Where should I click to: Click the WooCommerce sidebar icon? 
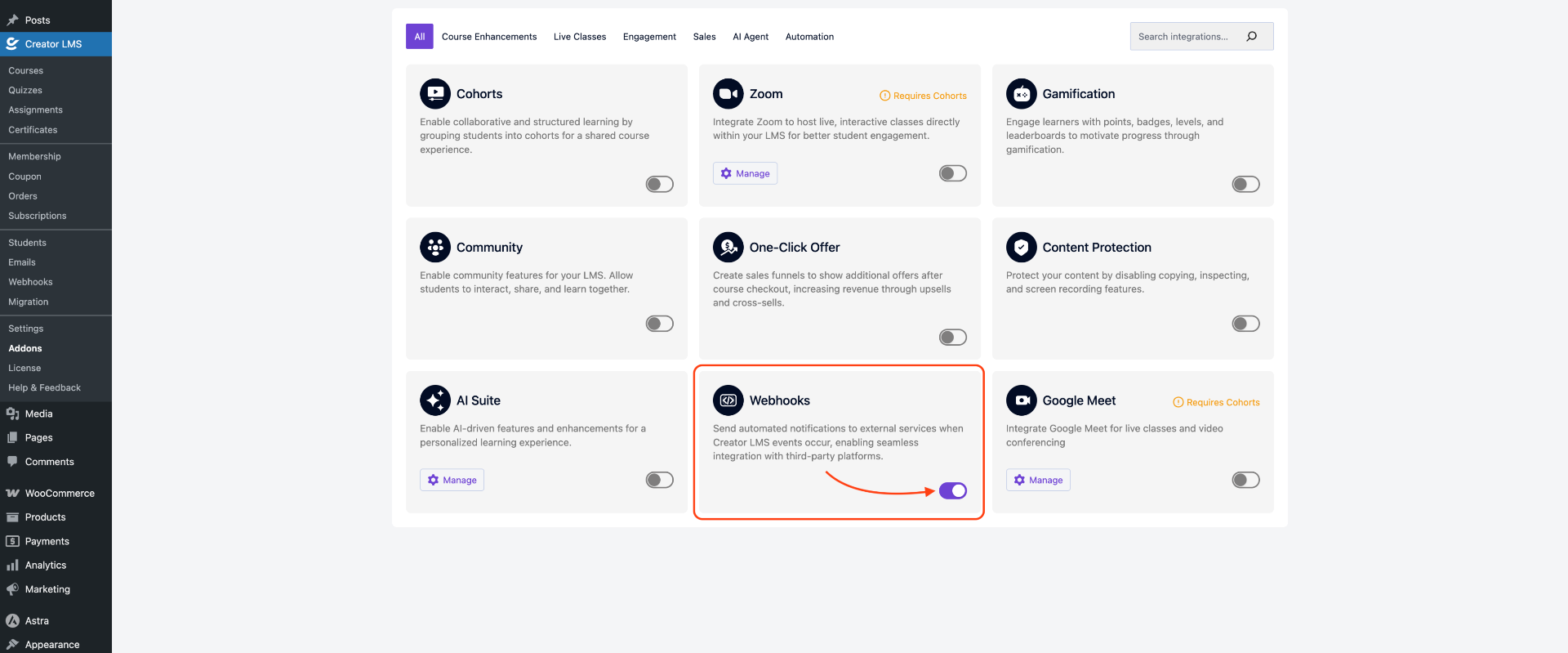[12, 494]
